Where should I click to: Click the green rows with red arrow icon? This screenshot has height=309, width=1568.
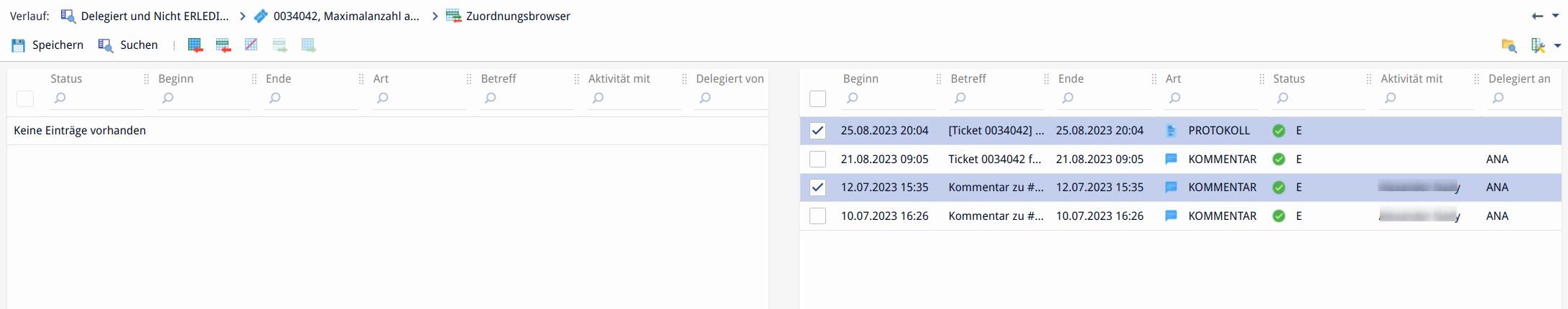223,45
